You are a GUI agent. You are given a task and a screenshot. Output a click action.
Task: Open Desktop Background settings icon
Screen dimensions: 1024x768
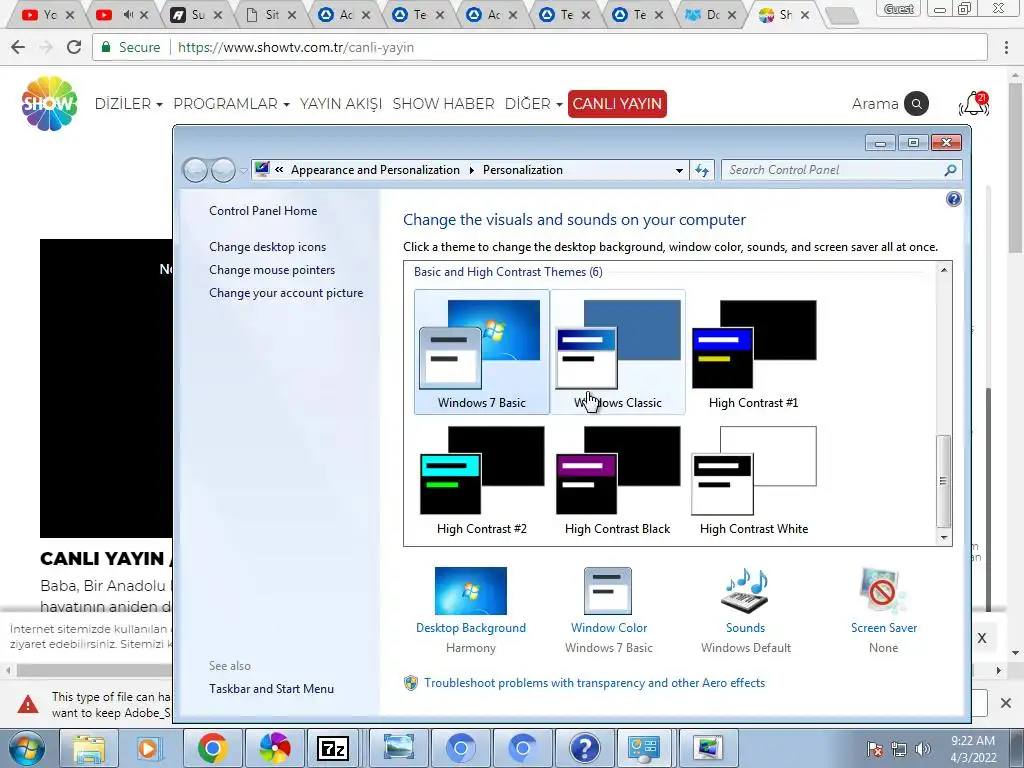point(471,590)
